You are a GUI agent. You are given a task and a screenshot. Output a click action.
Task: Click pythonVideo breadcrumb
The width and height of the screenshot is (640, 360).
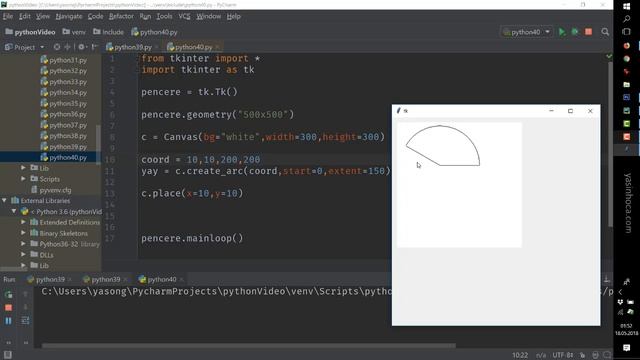30,32
